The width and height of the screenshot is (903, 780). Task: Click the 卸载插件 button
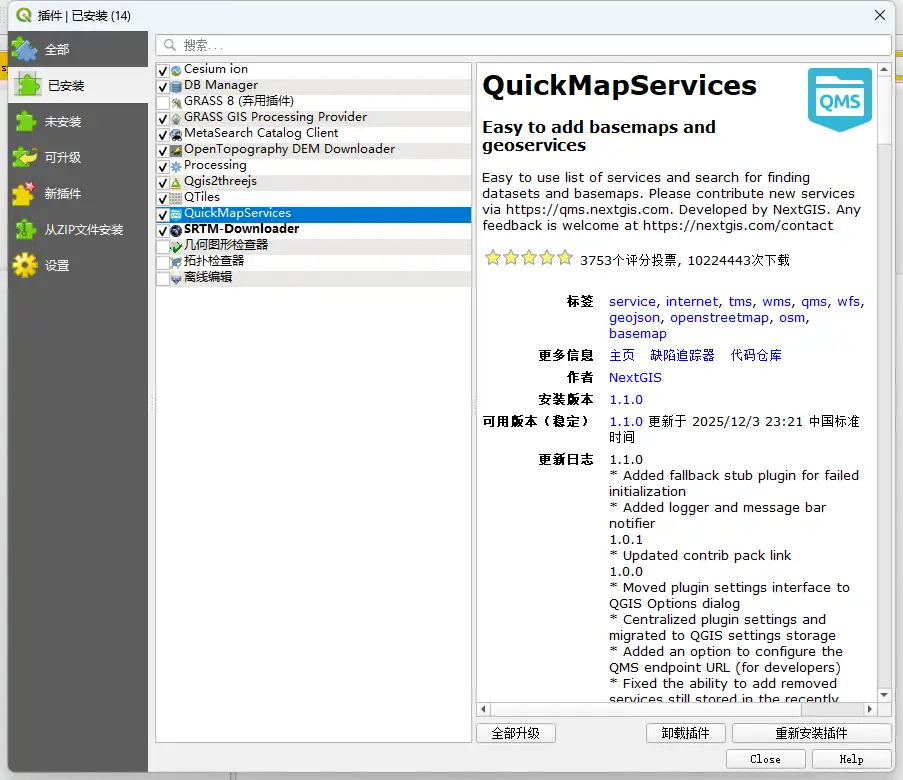click(x=686, y=733)
